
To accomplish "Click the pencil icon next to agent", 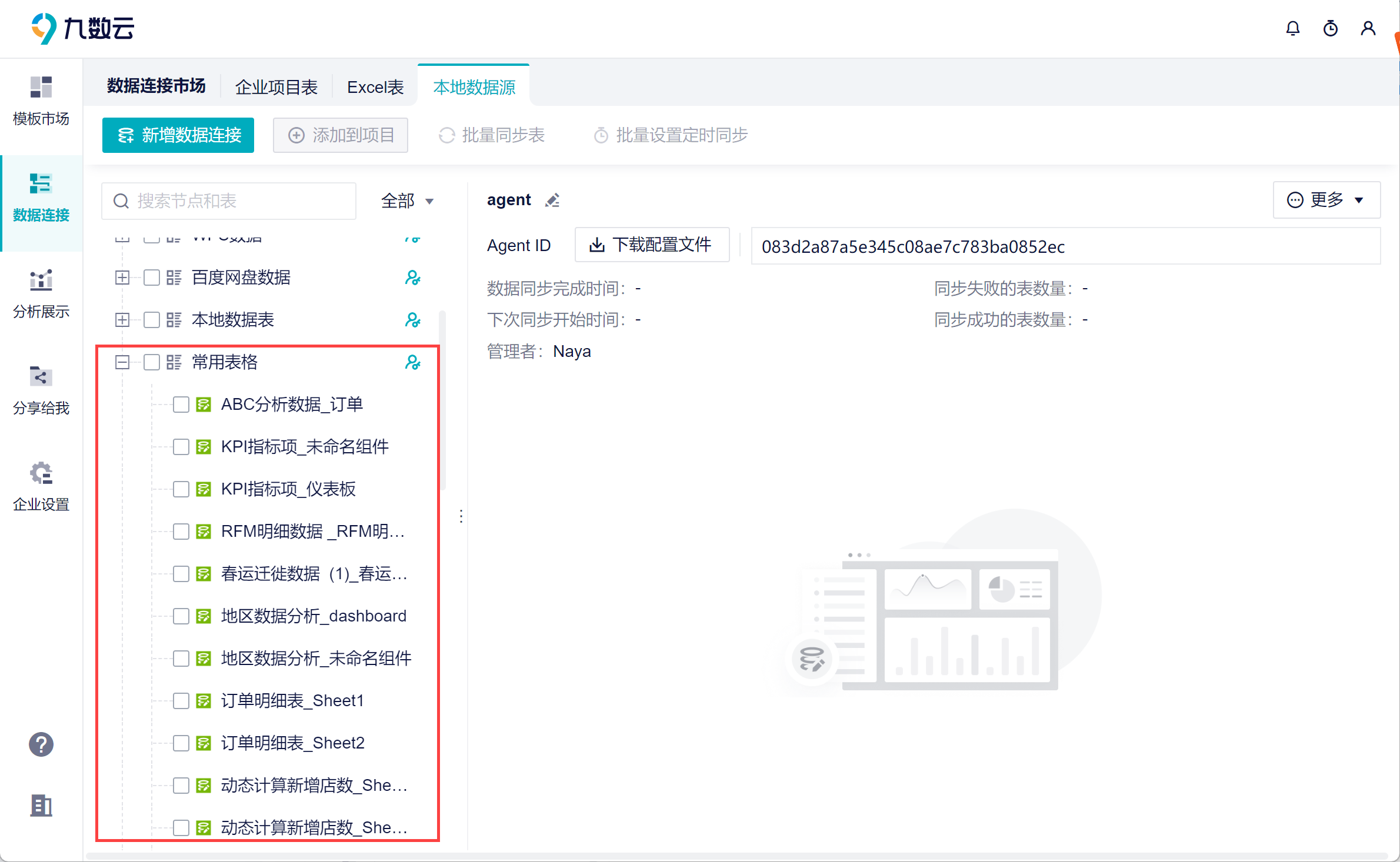I will click(x=552, y=201).
